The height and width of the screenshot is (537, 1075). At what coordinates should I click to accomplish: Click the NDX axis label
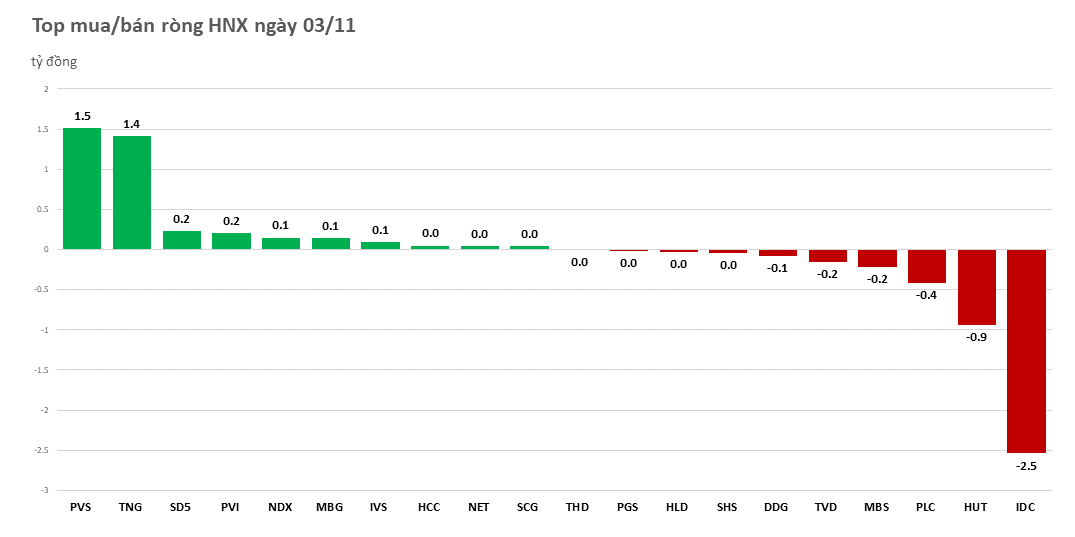click(280, 507)
